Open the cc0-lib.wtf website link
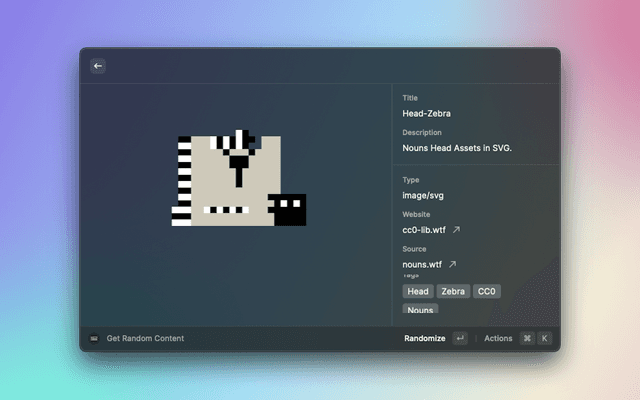Image resolution: width=640 pixels, height=400 pixels. coord(421,230)
